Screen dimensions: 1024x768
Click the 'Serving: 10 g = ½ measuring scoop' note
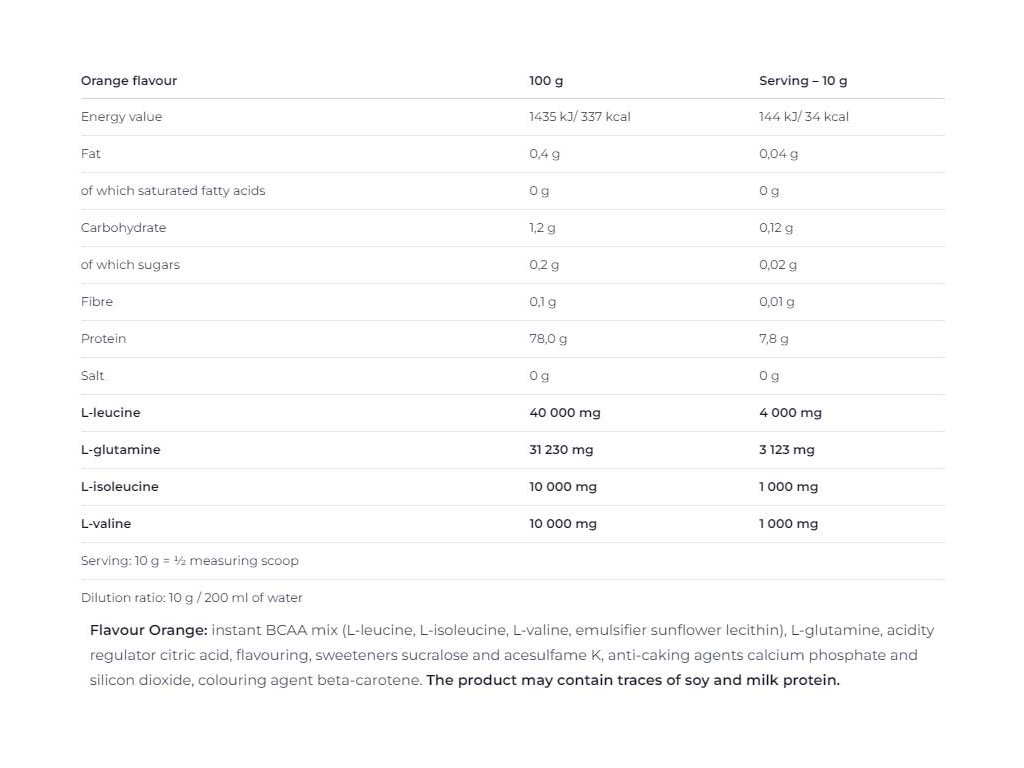(190, 561)
